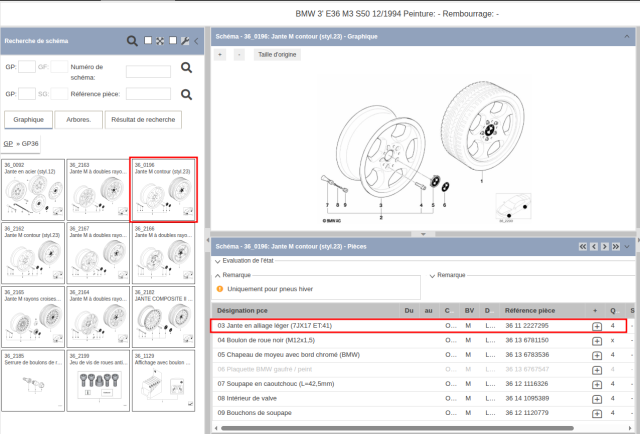Select row 05 Chapeau de moyeu
The height and width of the screenshot is (434, 640).
click(423, 355)
